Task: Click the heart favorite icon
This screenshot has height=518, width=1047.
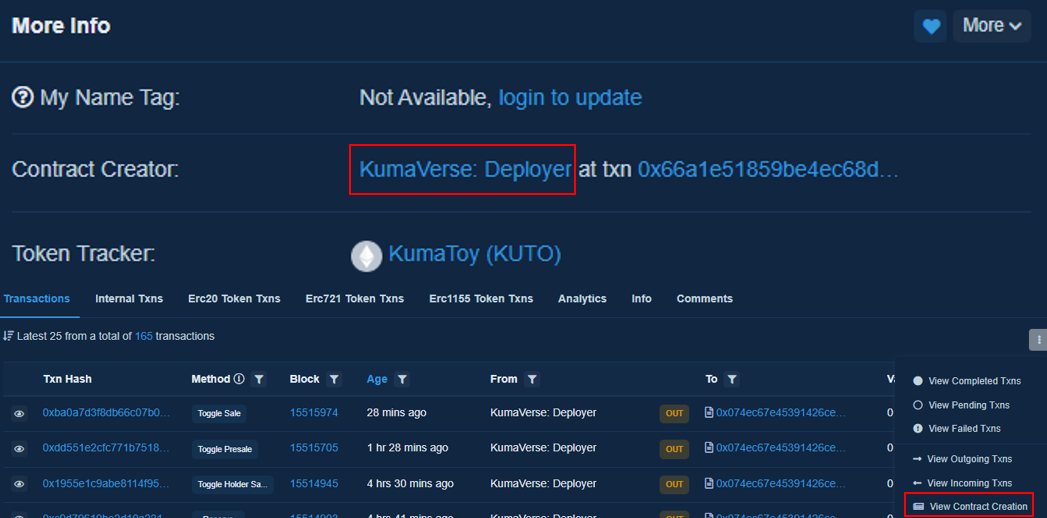Action: click(x=930, y=27)
